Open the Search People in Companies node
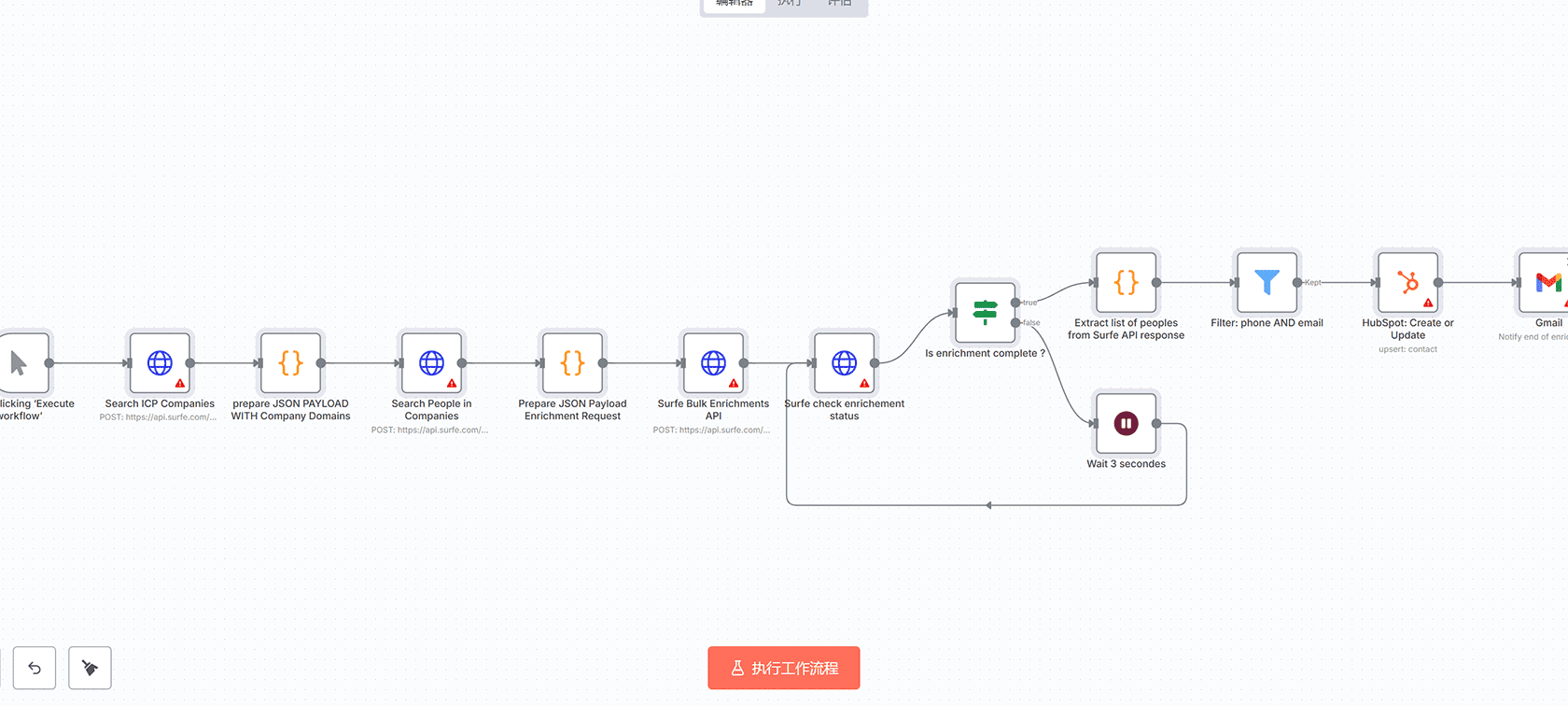 [431, 363]
